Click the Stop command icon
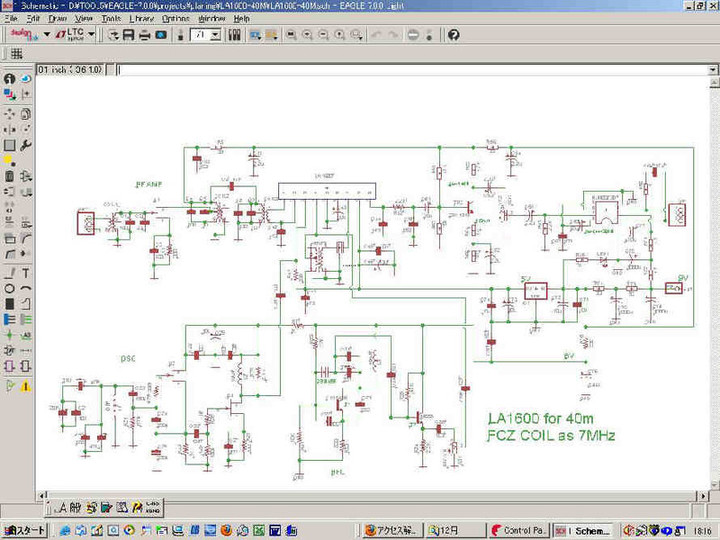Screen dimensions: 720x540 point(413,35)
